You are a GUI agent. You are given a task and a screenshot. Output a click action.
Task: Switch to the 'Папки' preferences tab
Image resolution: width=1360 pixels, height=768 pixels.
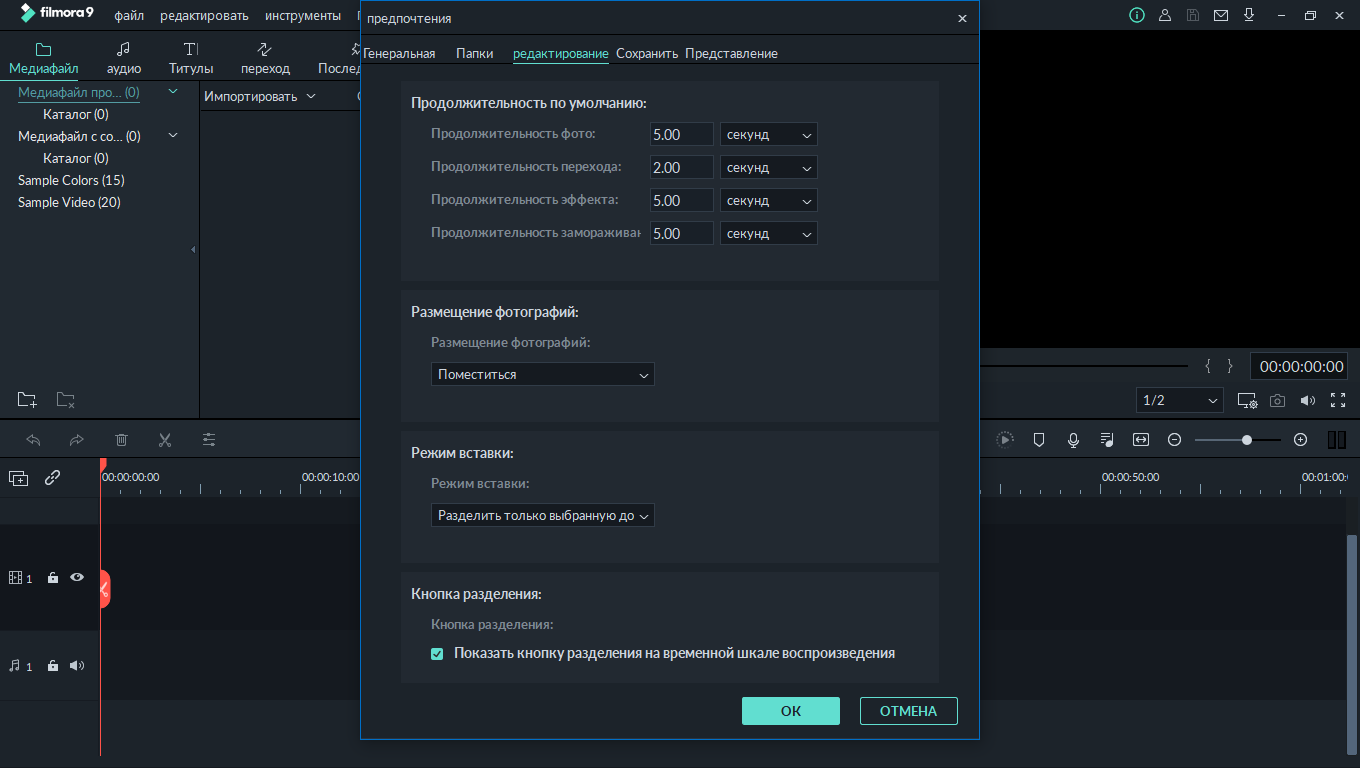click(x=474, y=54)
